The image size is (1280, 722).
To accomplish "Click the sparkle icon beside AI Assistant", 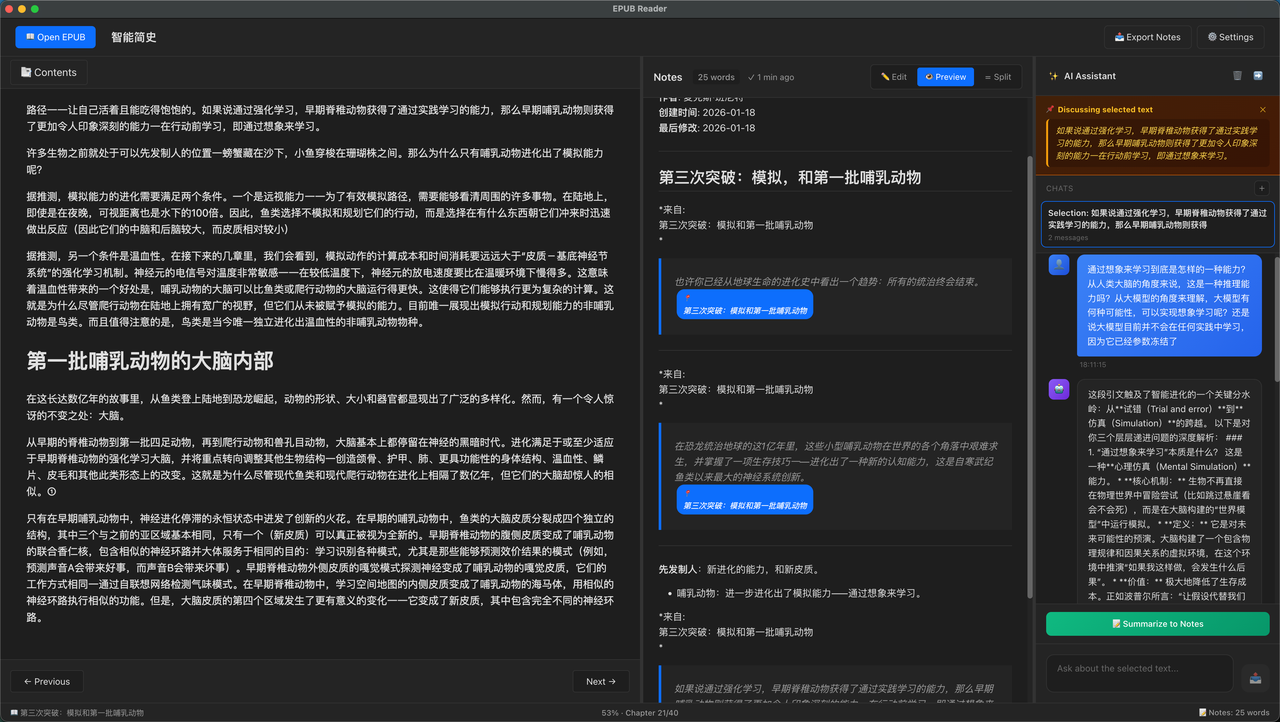I will [x=1053, y=76].
